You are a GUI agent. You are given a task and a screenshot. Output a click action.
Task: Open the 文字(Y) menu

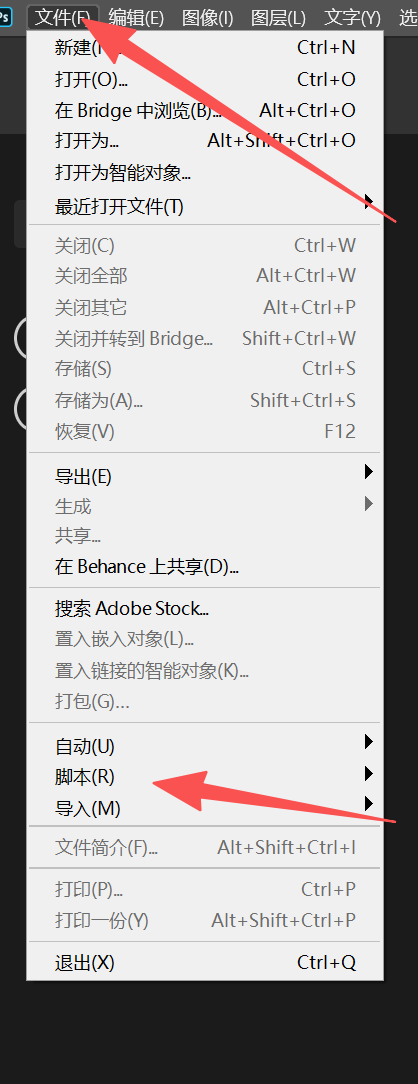[352, 17]
